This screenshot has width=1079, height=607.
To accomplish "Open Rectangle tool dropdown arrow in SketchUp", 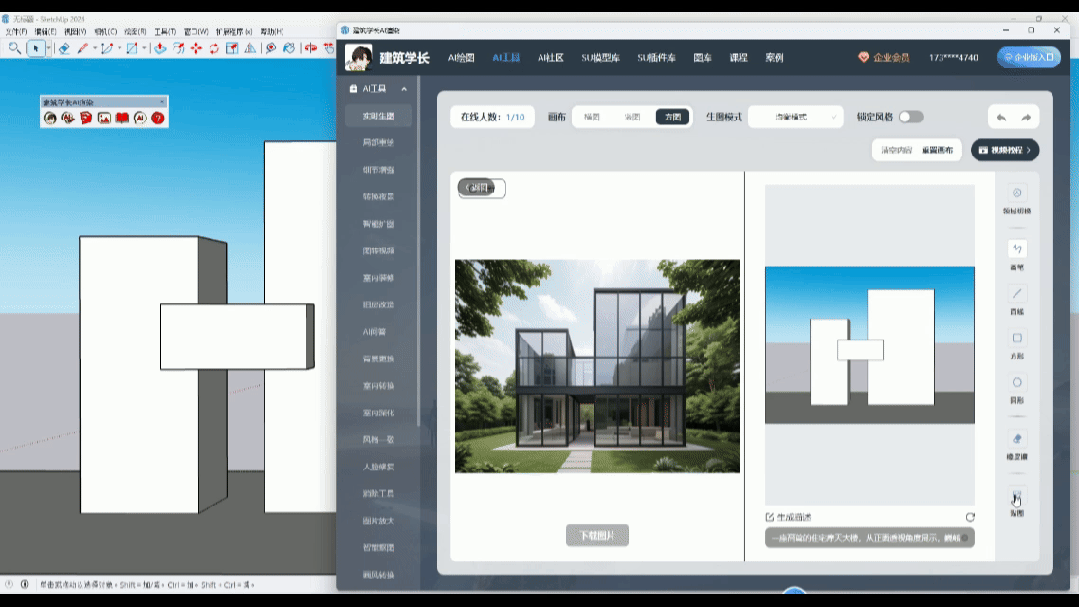I will point(144,48).
